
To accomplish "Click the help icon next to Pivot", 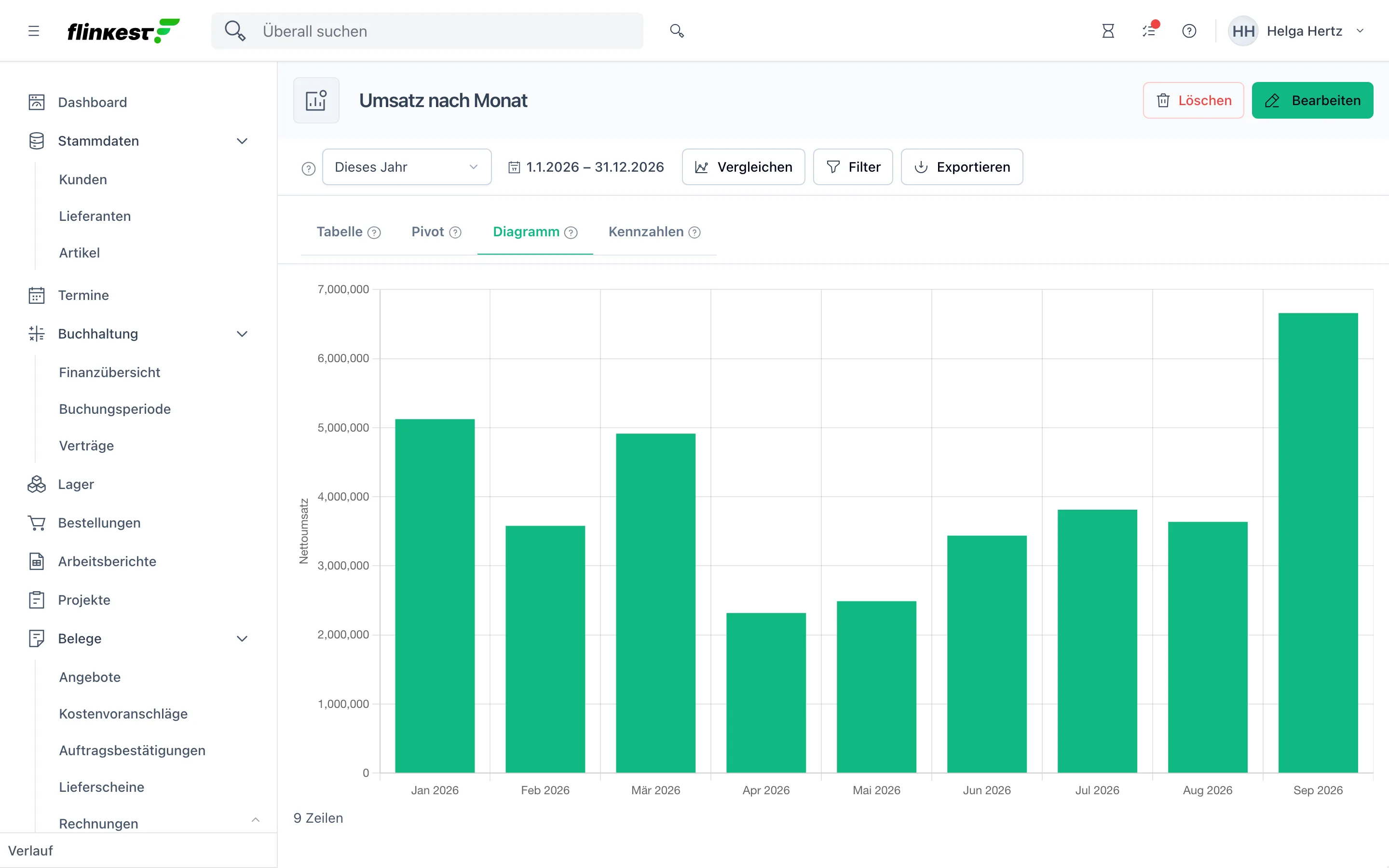I will (x=455, y=232).
